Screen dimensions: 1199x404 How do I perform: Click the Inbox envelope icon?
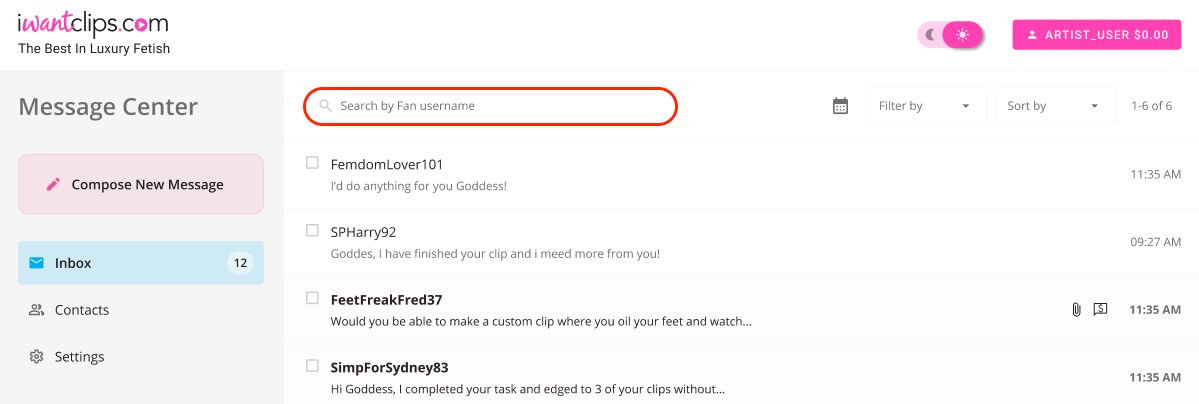pyautogui.click(x=36, y=263)
